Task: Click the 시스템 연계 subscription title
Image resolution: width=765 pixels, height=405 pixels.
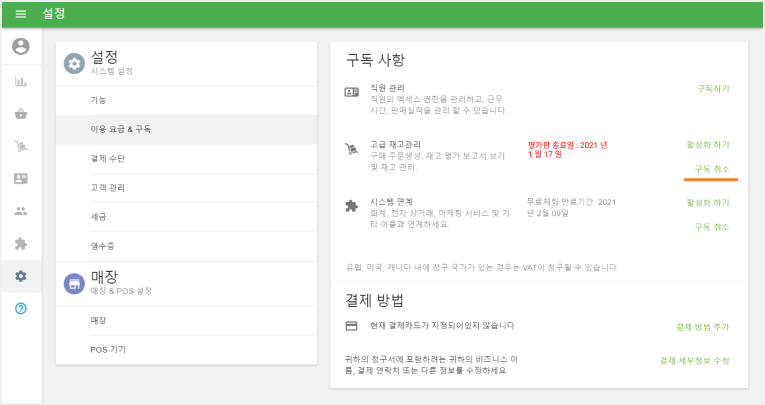Action: pos(391,202)
